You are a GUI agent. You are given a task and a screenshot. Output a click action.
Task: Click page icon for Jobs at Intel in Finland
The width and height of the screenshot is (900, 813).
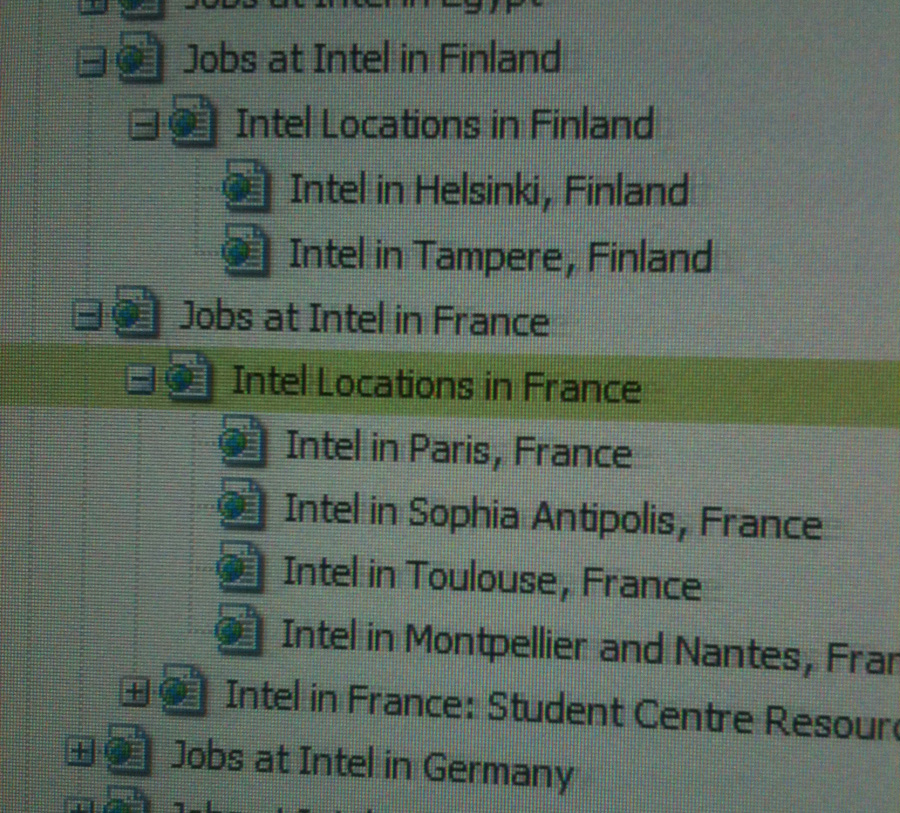[139, 58]
